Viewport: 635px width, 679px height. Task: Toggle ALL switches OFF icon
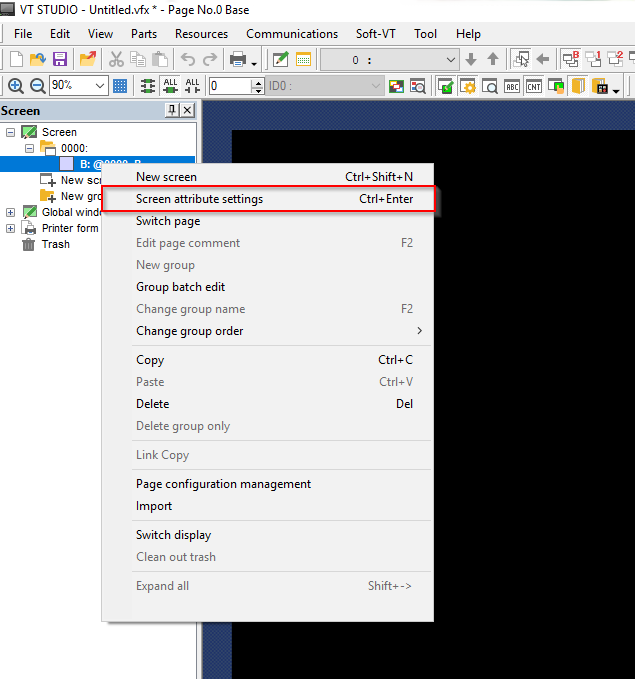pos(192,86)
